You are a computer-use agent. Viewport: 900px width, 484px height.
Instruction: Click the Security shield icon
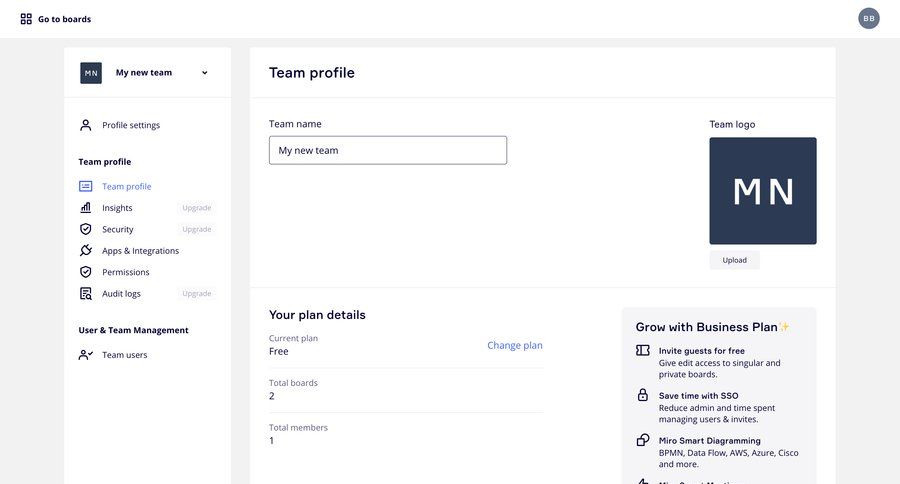click(x=86, y=229)
